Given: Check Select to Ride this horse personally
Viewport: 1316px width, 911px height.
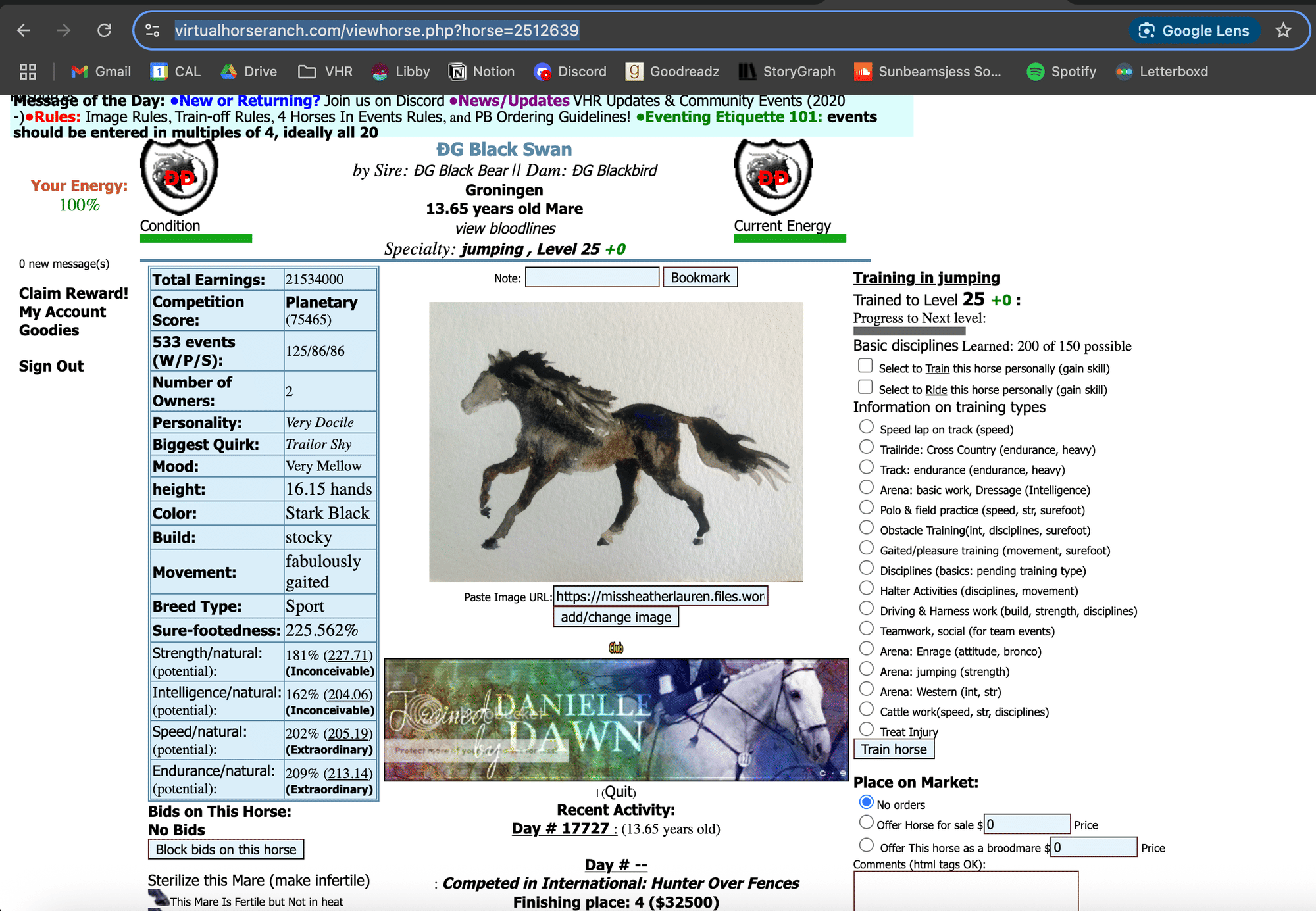Looking at the screenshot, I should coord(865,387).
